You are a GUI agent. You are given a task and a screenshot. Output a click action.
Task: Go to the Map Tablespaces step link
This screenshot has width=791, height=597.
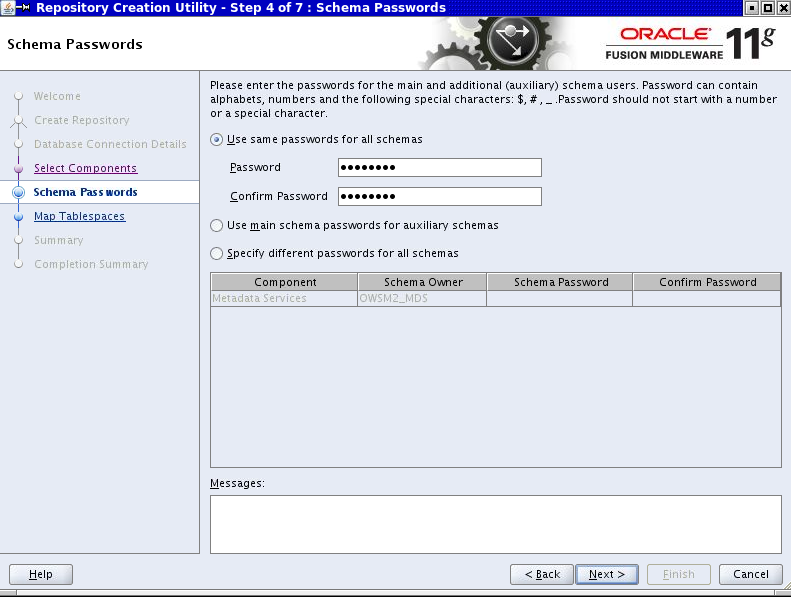click(79, 216)
